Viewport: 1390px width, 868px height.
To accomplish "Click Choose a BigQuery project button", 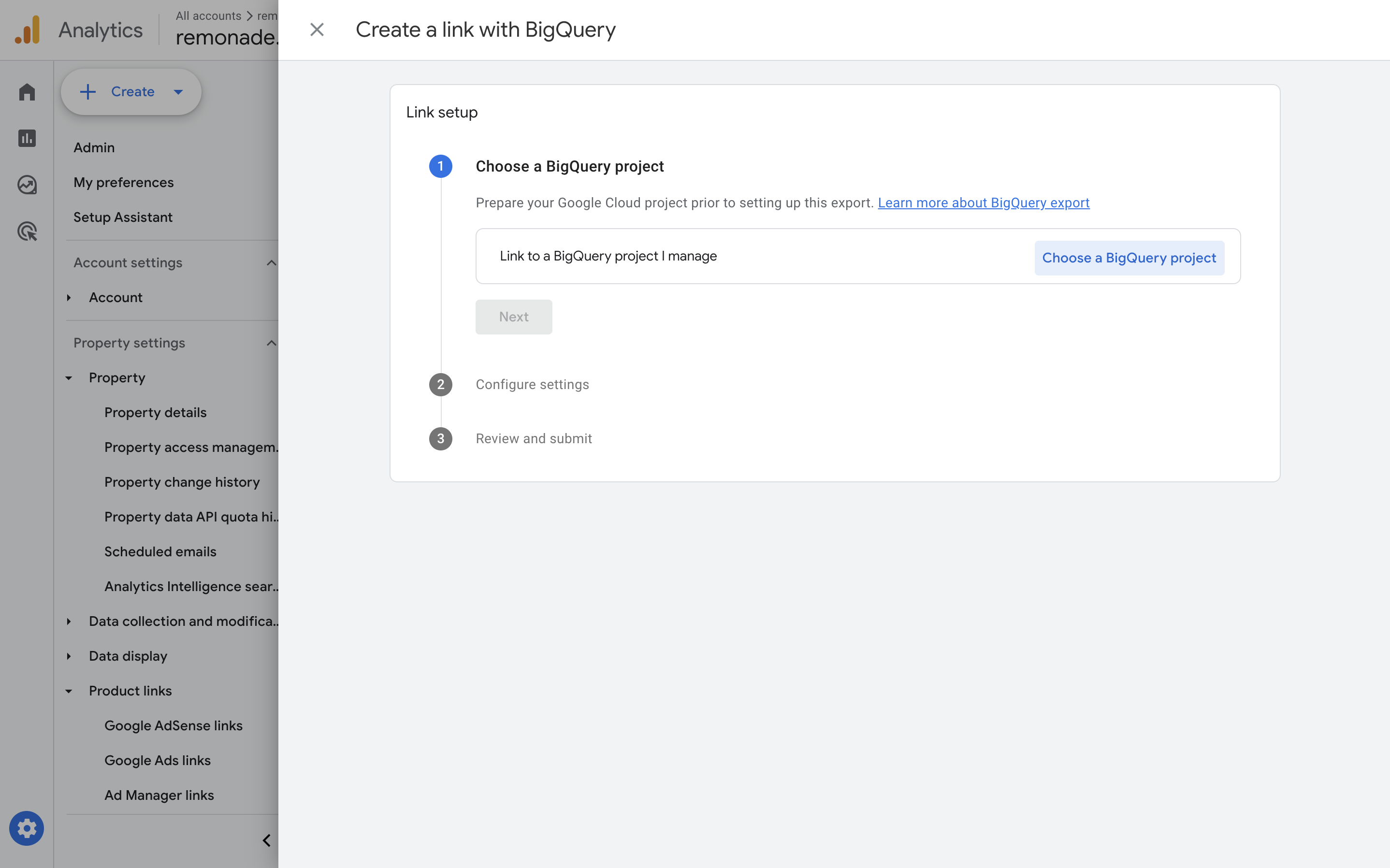I will pos(1129,258).
